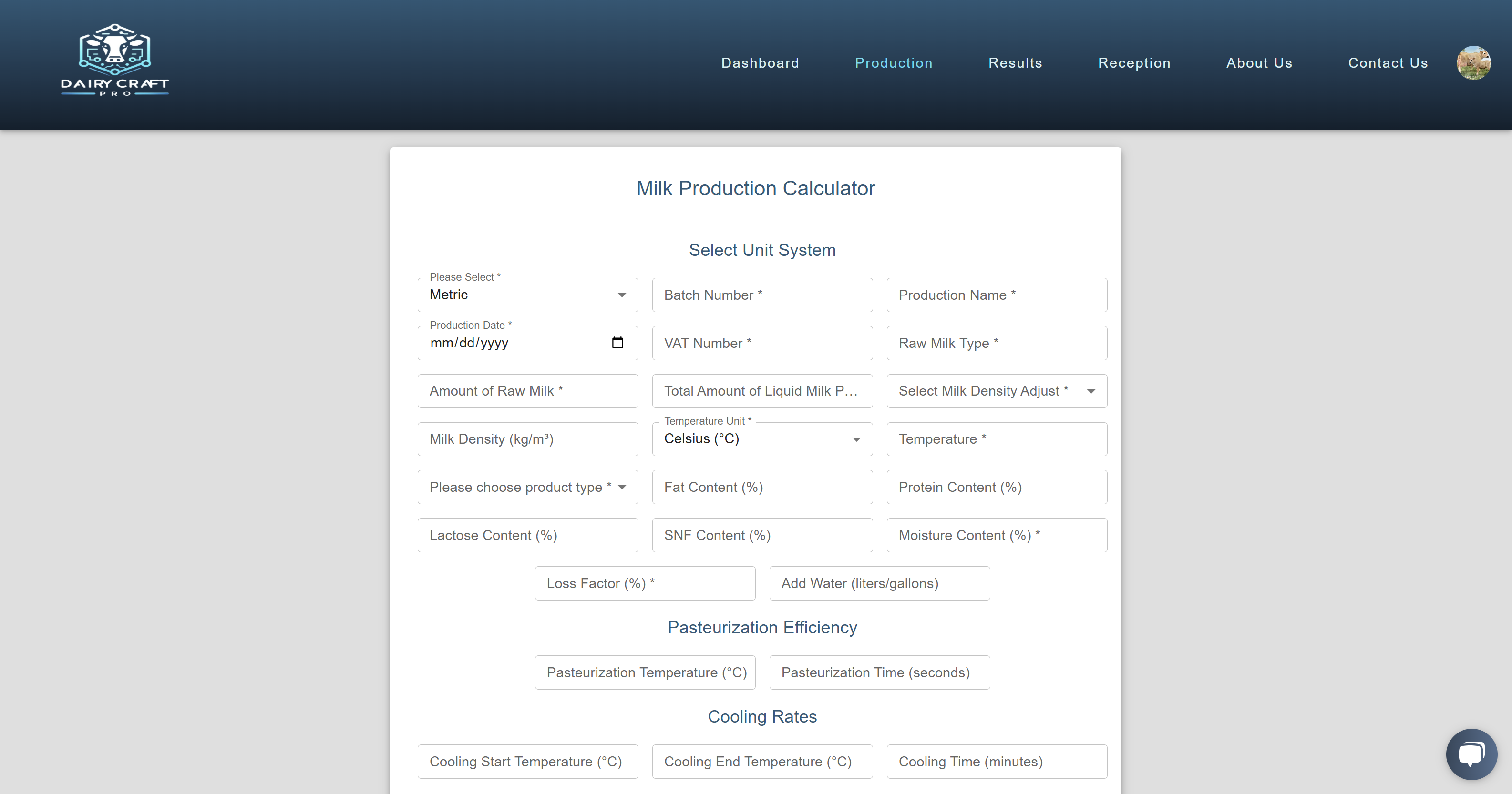The height and width of the screenshot is (794, 1512).
Task: Open the product type dropdown
Action: (x=527, y=487)
